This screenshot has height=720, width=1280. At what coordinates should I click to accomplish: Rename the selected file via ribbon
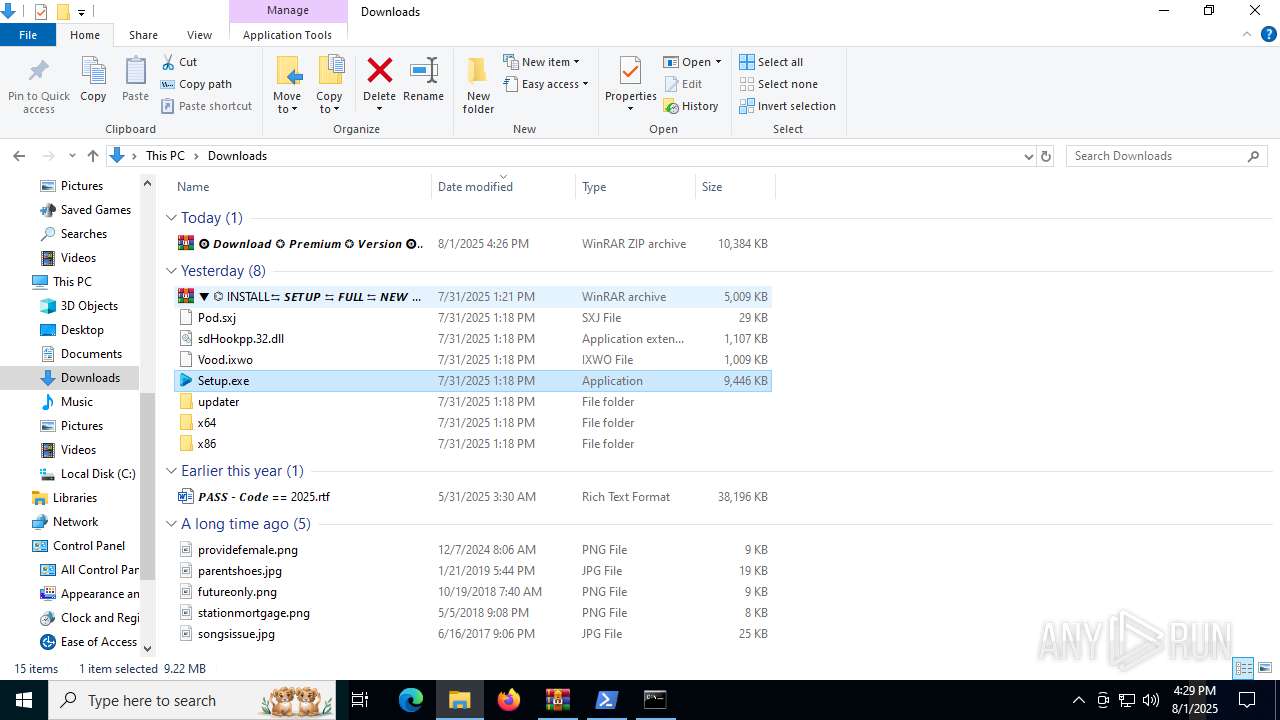(x=423, y=80)
